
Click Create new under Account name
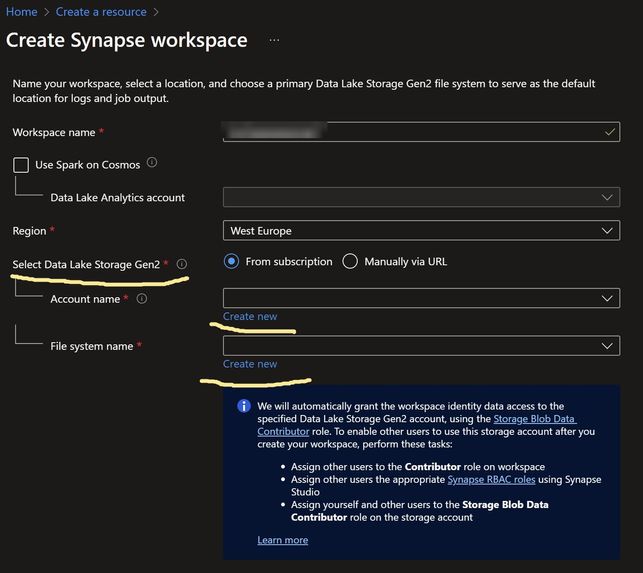coord(250,316)
